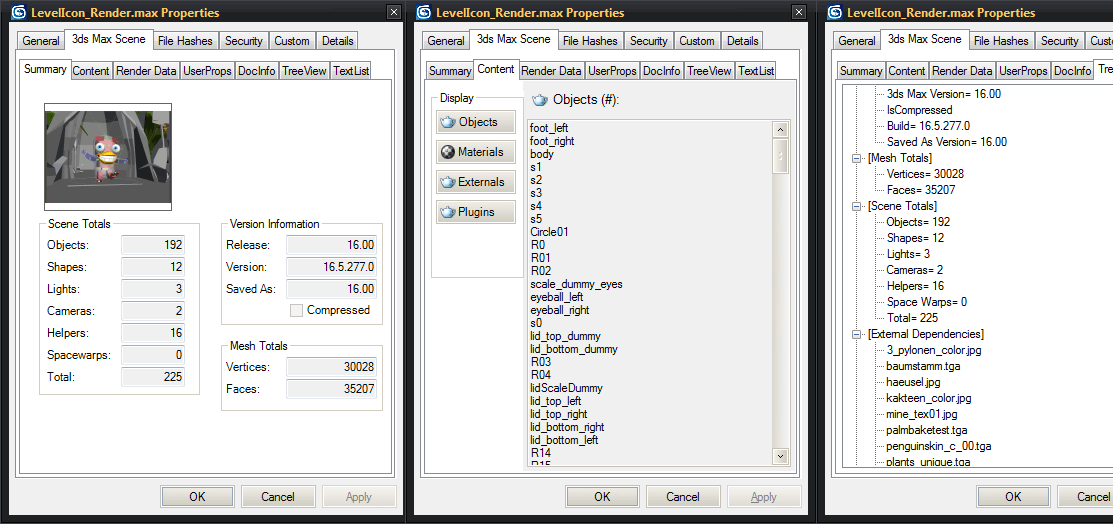Click the teapot icon on the Plugins button
Screen dimensions: 1113x524
(448, 212)
